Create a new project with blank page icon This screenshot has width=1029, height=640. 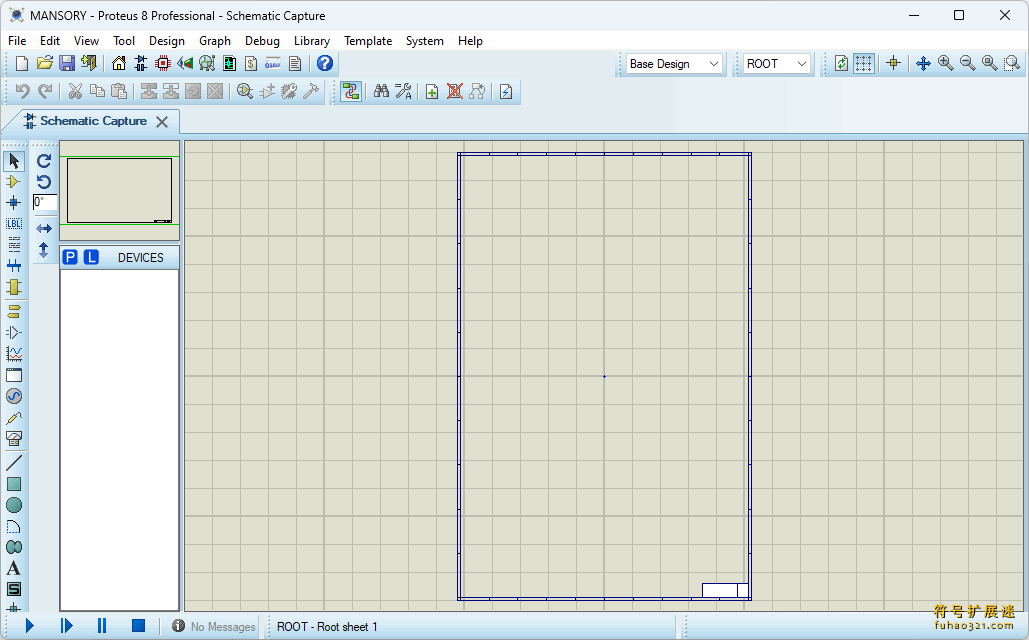[x=22, y=64]
